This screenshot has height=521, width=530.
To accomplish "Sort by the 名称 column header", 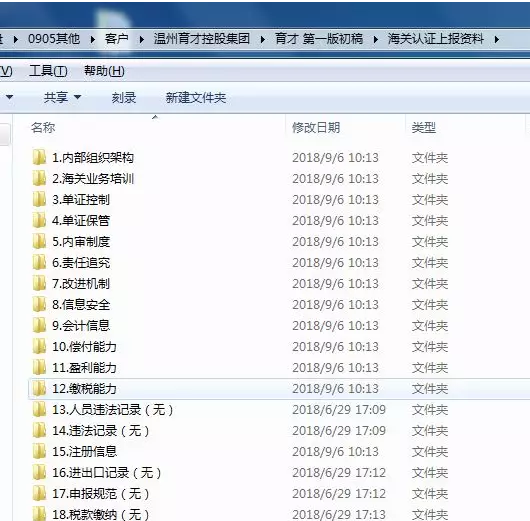I will [x=155, y=127].
